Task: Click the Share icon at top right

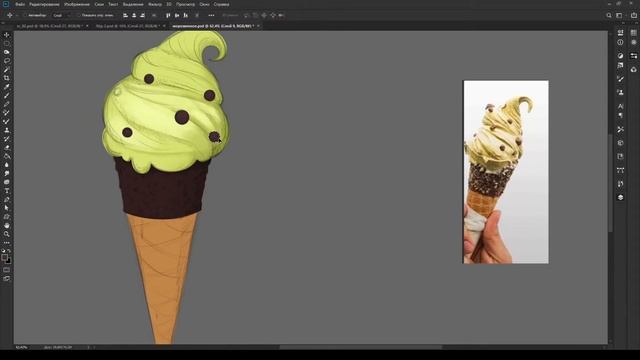Action: (x=634, y=16)
